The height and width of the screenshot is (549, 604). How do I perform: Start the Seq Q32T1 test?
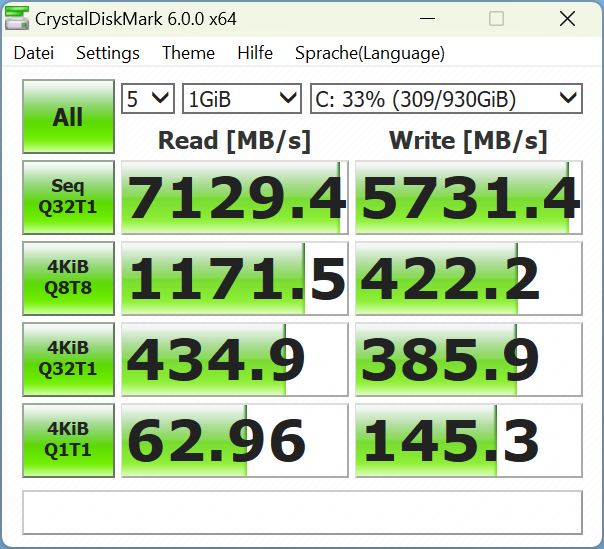click(x=69, y=197)
